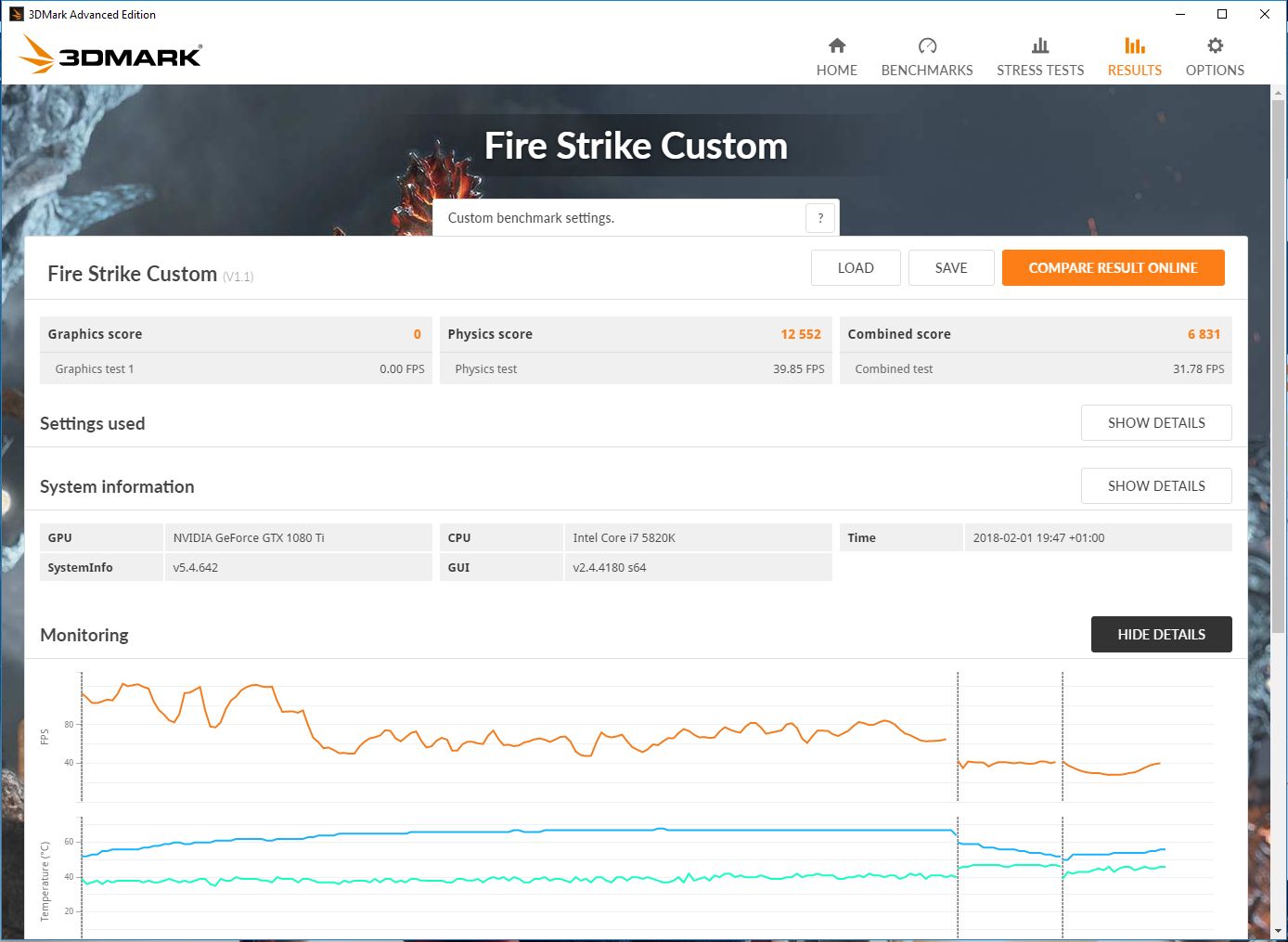Maximize the 3DMark window
1288x942 pixels.
coord(1222,14)
